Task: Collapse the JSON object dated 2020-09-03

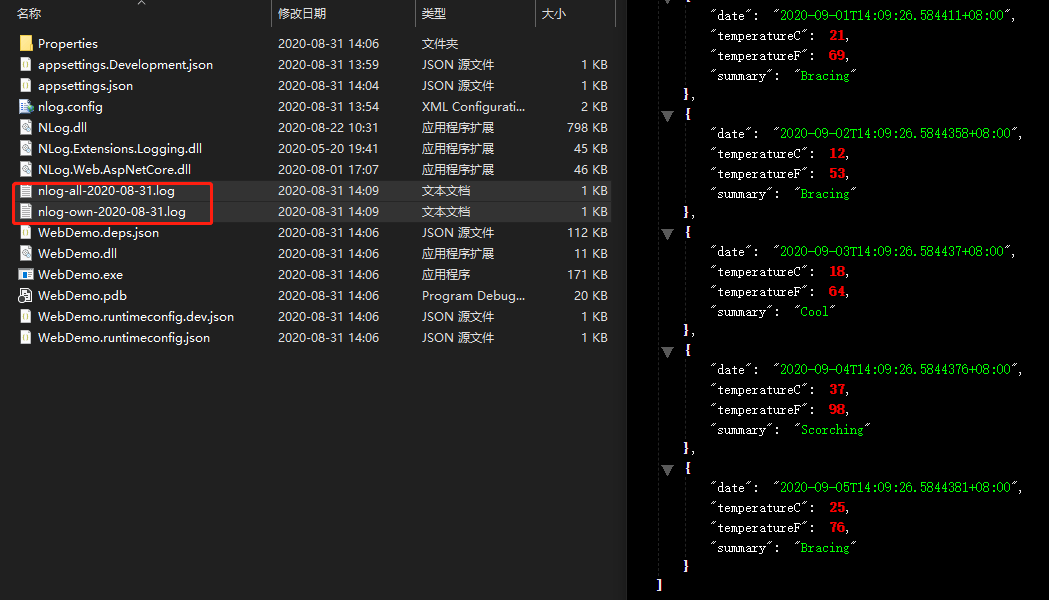Action: (667, 234)
